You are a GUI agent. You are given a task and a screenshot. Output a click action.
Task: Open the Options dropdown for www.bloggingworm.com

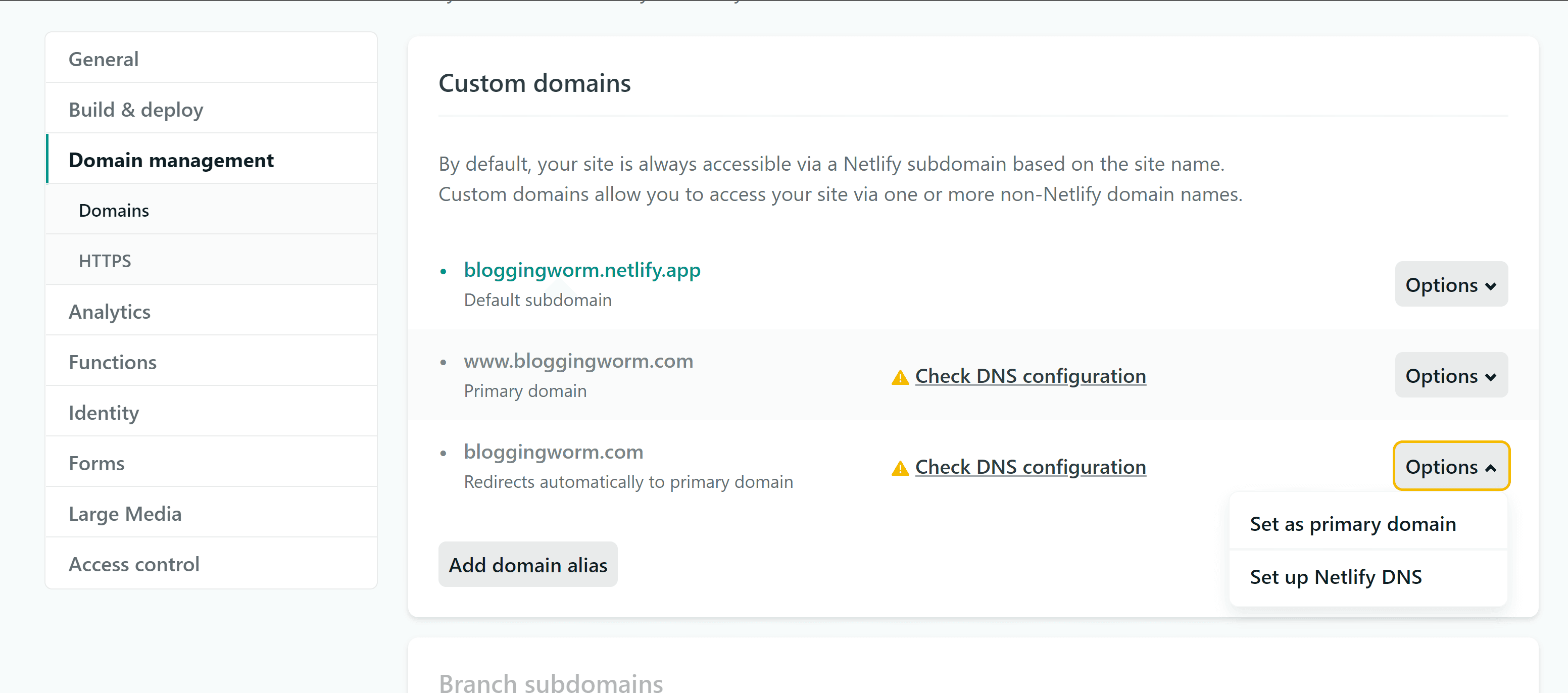[x=1451, y=375]
